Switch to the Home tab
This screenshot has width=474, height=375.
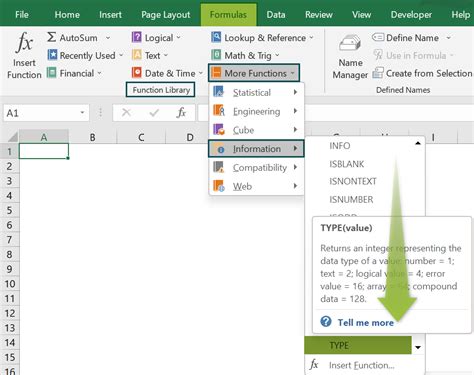pyautogui.click(x=67, y=15)
